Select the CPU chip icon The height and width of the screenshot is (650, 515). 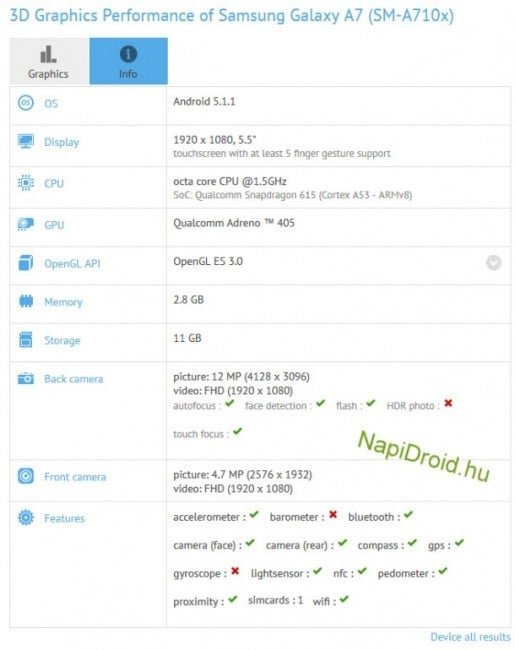coord(26,183)
